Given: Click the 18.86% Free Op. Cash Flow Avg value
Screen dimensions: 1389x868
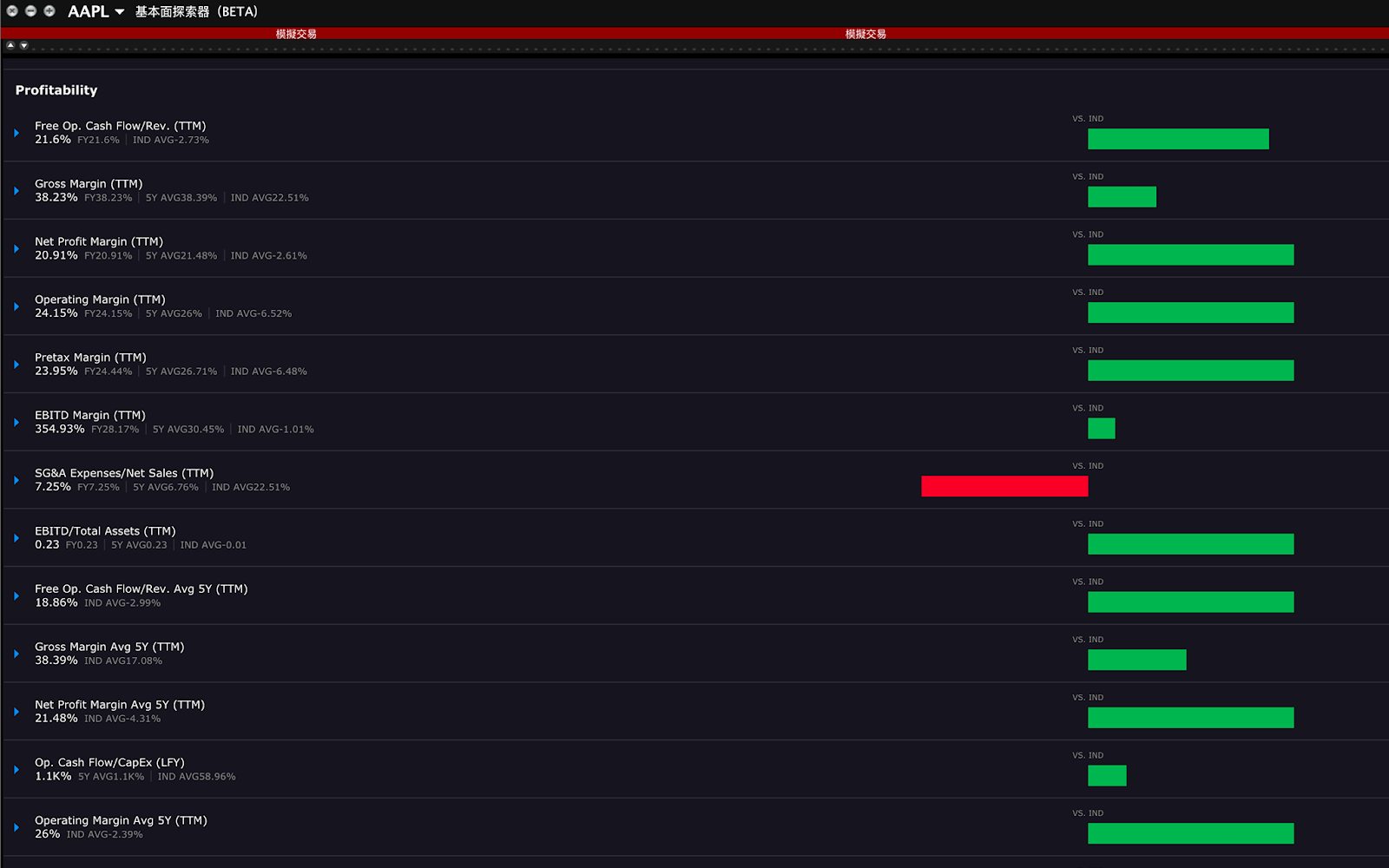Looking at the screenshot, I should [56, 602].
